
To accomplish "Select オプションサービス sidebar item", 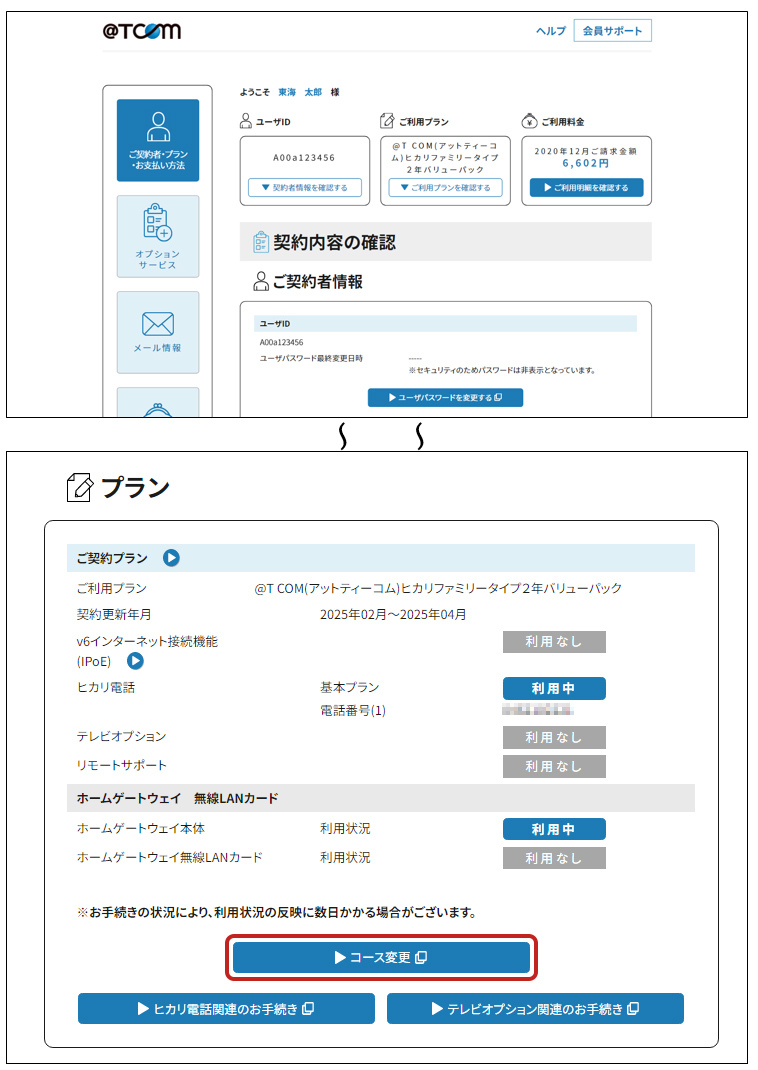I will tap(158, 236).
